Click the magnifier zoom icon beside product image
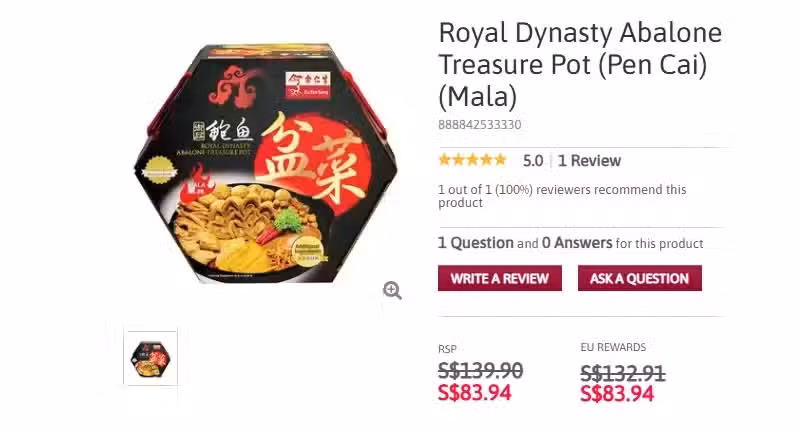This screenshot has height=430, width=800. tap(392, 290)
